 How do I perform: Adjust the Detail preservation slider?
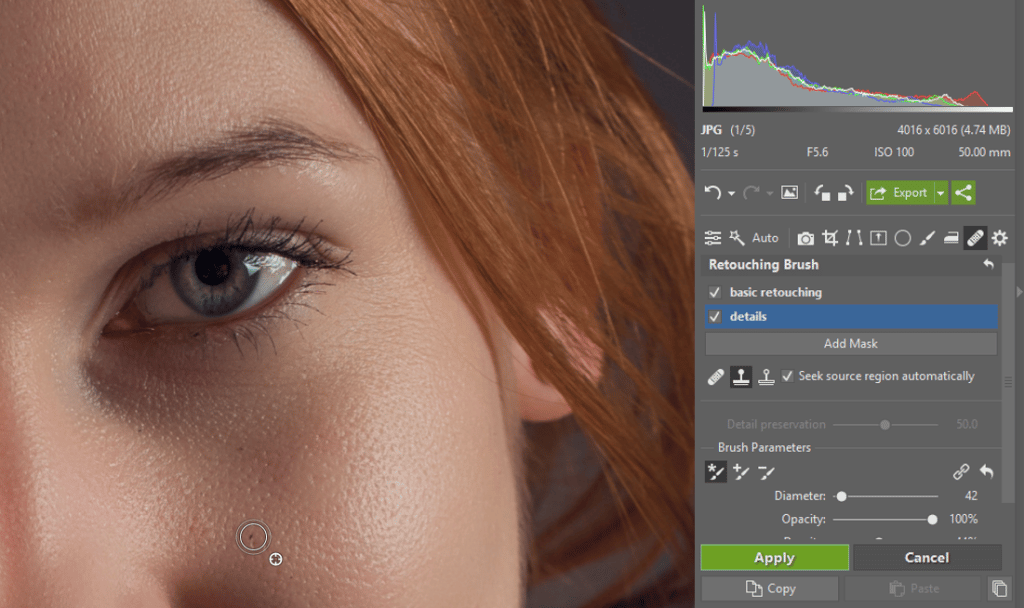tap(885, 424)
